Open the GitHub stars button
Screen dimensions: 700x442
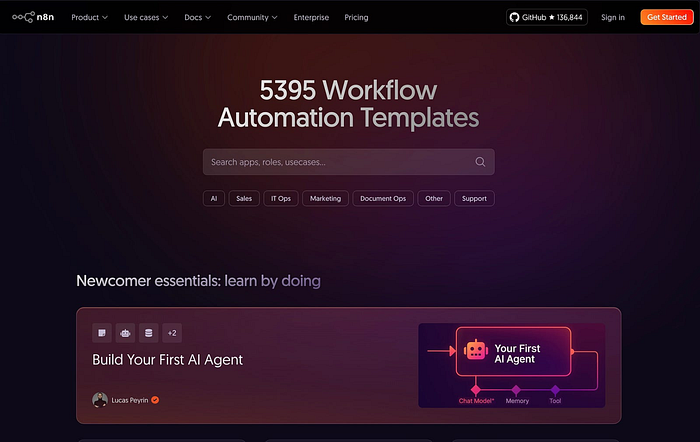(546, 17)
